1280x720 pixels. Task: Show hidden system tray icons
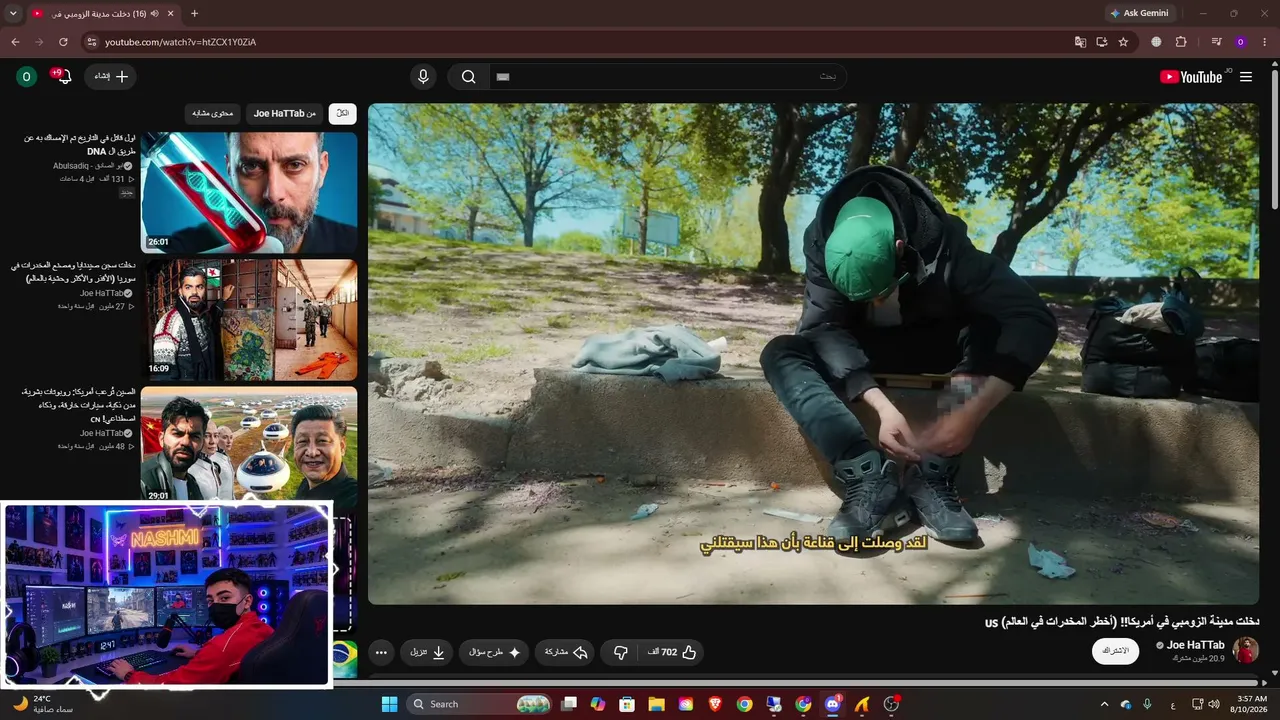point(1104,704)
